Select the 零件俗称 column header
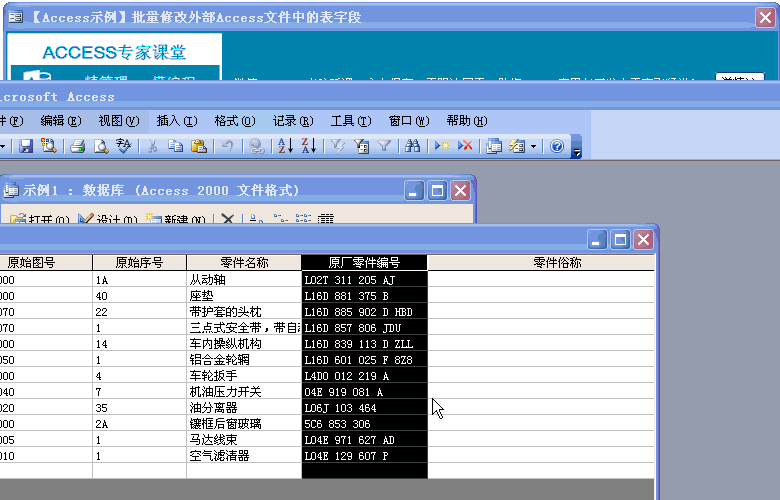 click(541, 263)
